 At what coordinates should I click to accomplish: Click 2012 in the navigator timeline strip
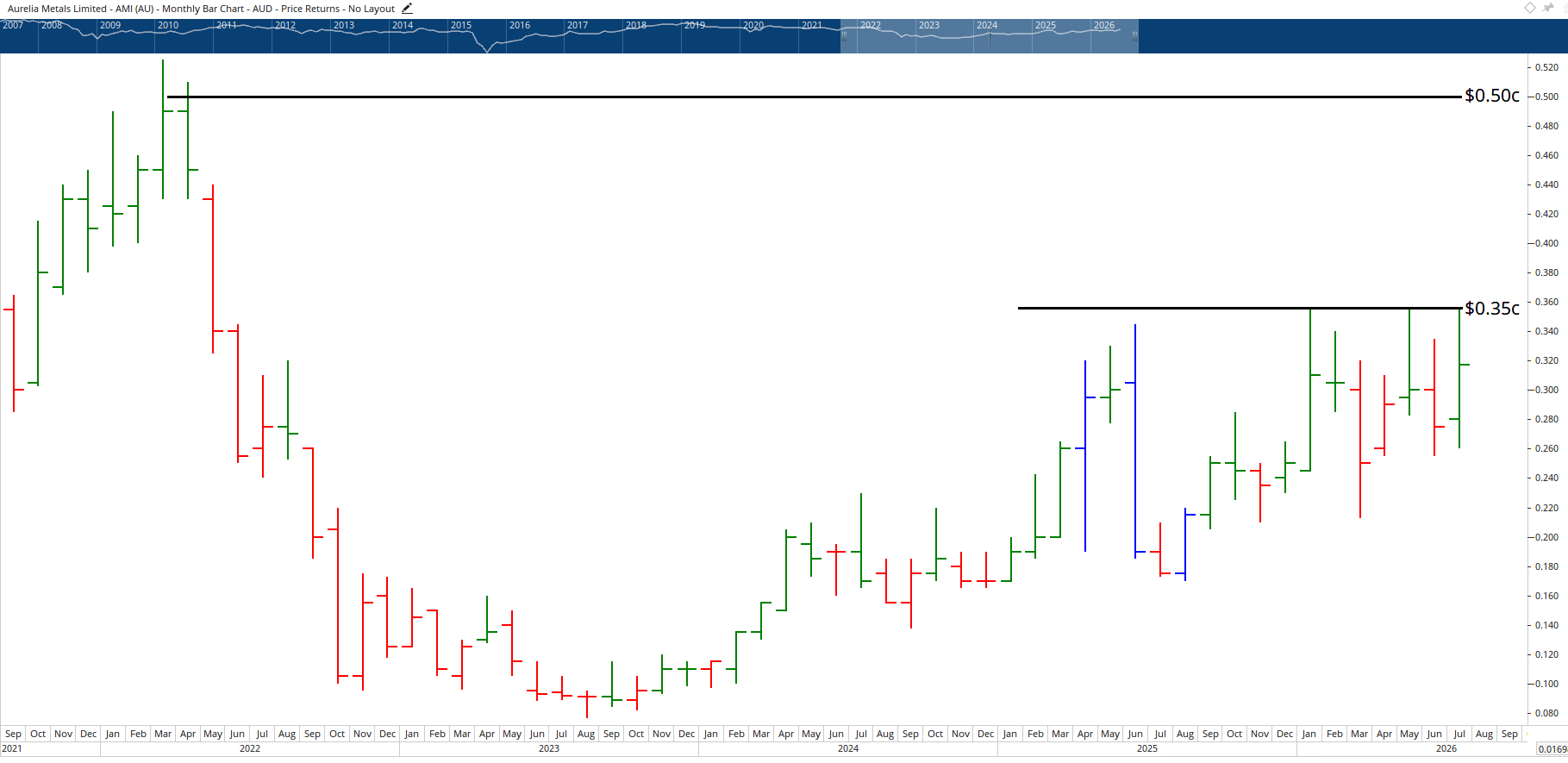pyautogui.click(x=285, y=25)
